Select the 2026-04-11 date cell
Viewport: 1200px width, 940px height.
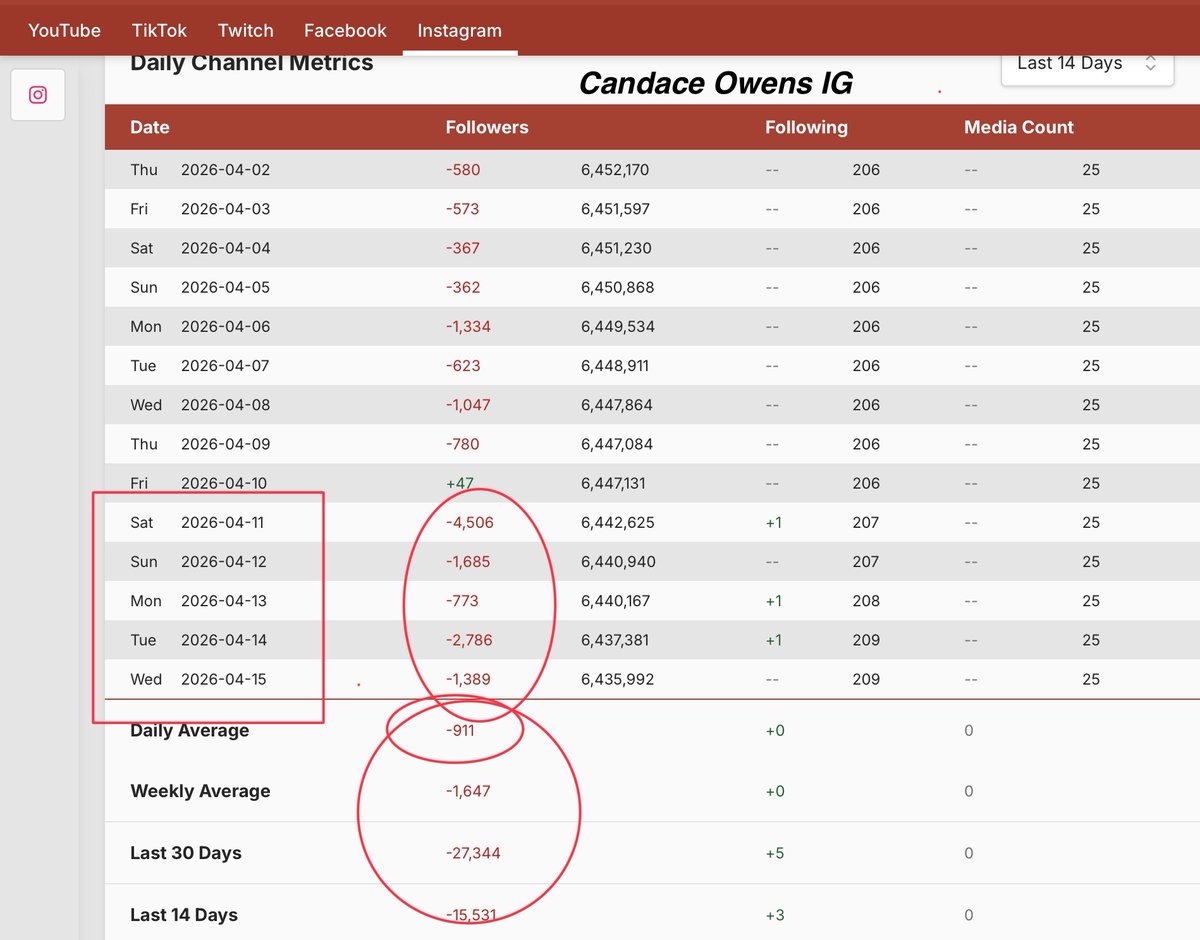coord(225,522)
